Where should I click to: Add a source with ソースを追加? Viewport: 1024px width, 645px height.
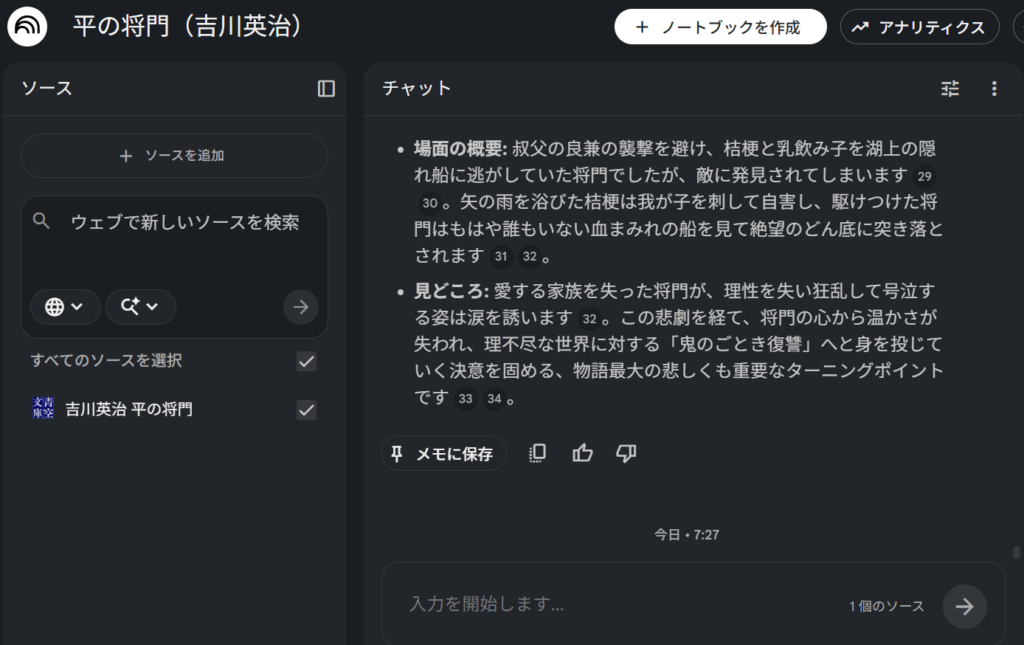[x=174, y=156]
